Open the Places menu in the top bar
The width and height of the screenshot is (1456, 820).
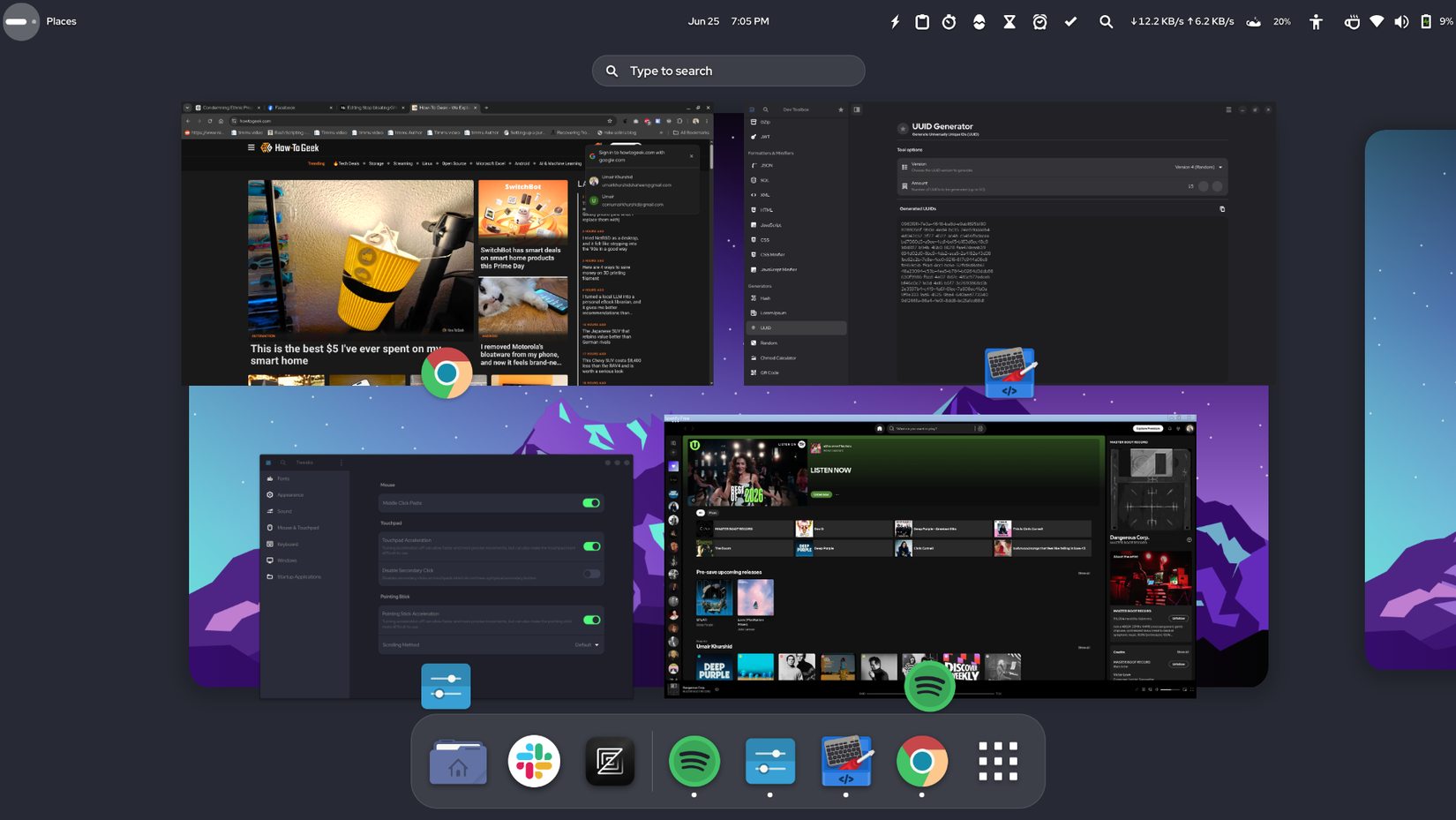pos(61,21)
